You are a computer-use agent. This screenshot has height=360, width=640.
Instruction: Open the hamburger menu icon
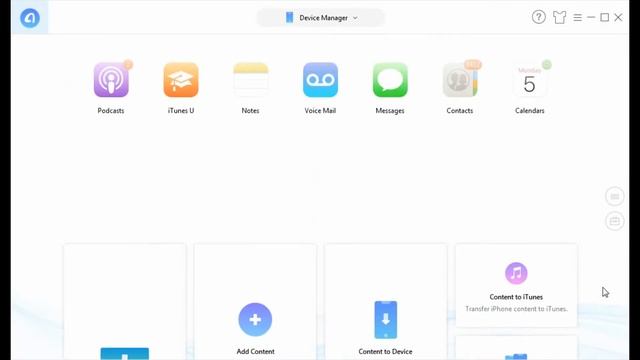point(577,18)
